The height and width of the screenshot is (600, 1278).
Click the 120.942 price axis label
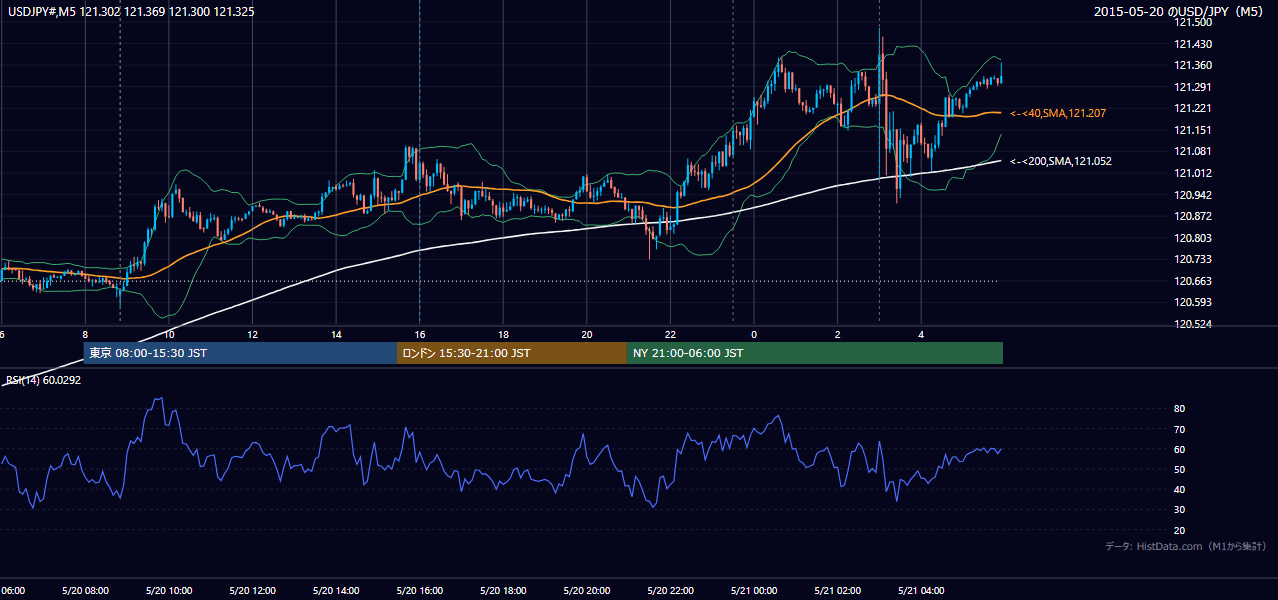click(x=1193, y=195)
